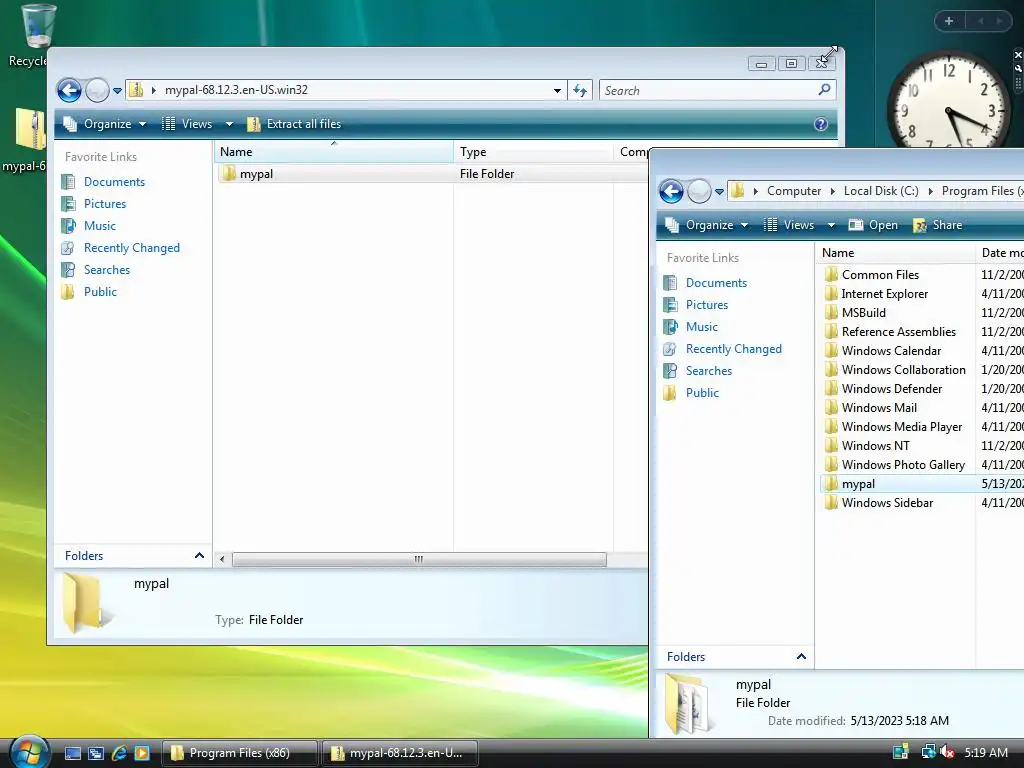Select Windows Media Player folder
Image resolution: width=1024 pixels, height=768 pixels.
coord(893,426)
